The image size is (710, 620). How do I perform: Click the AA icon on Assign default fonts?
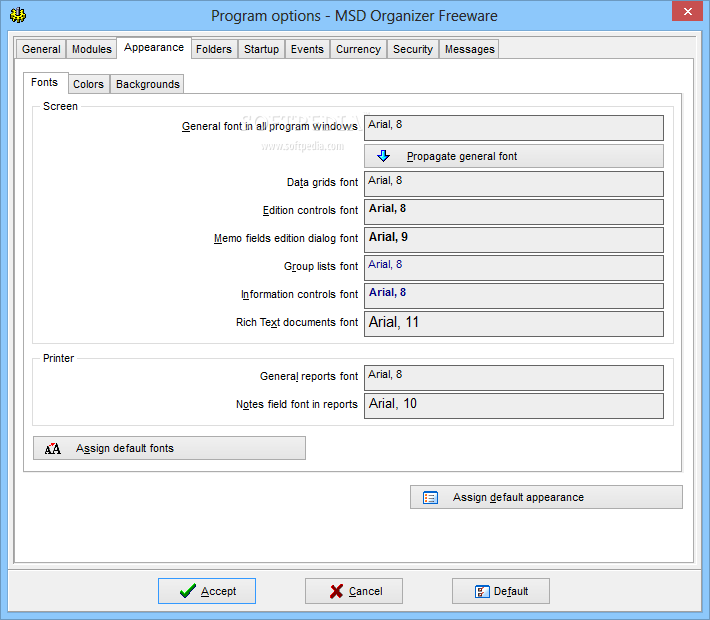pos(53,448)
